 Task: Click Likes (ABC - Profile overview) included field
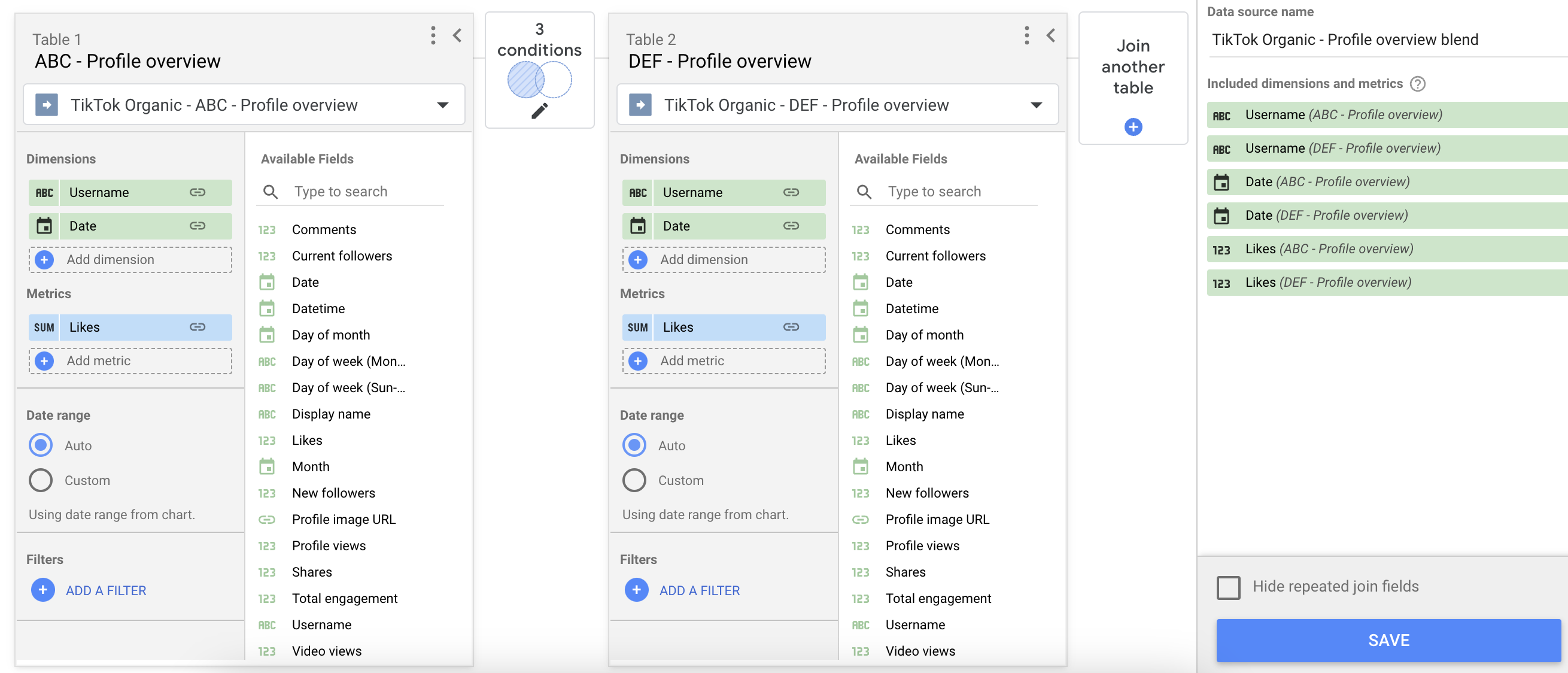(x=1387, y=249)
